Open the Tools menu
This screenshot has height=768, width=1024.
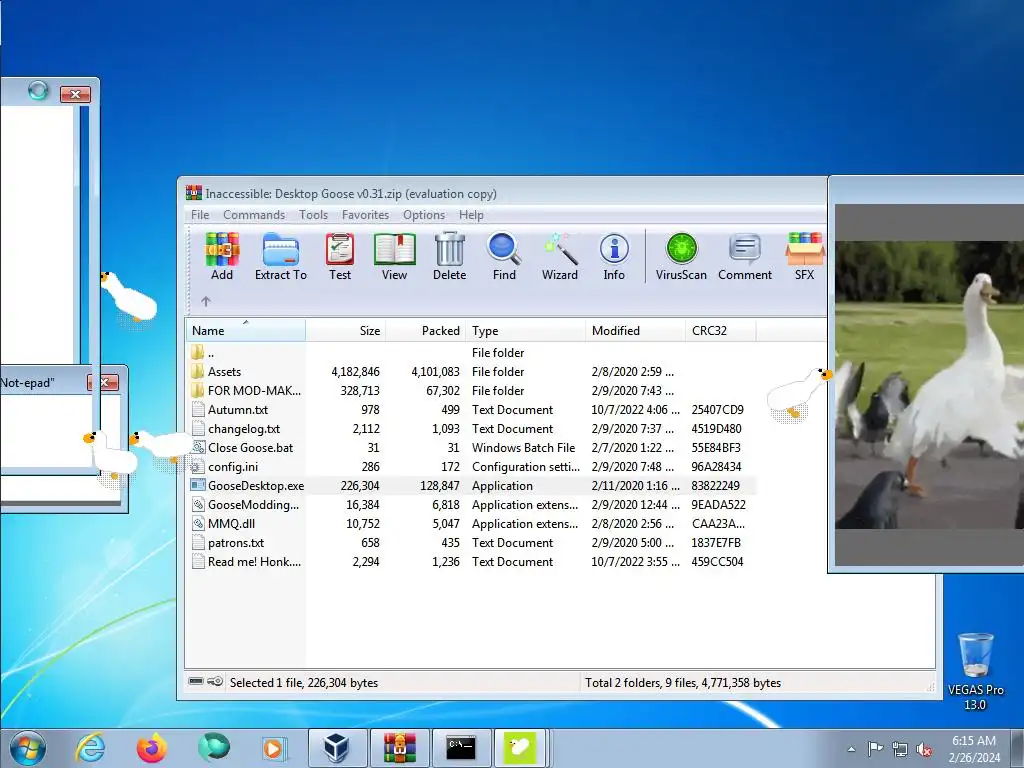pos(313,215)
